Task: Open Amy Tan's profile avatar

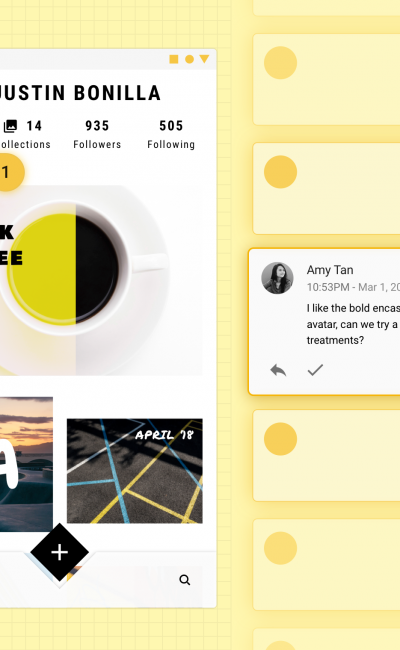Action: pyautogui.click(x=277, y=278)
